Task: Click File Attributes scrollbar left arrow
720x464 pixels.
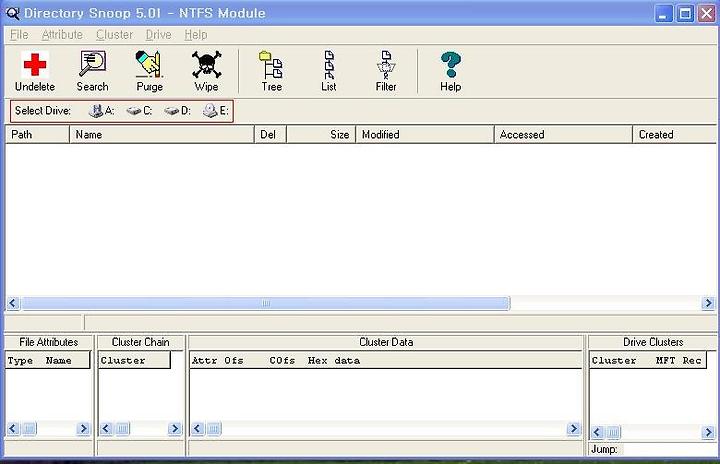Action: [x=13, y=429]
